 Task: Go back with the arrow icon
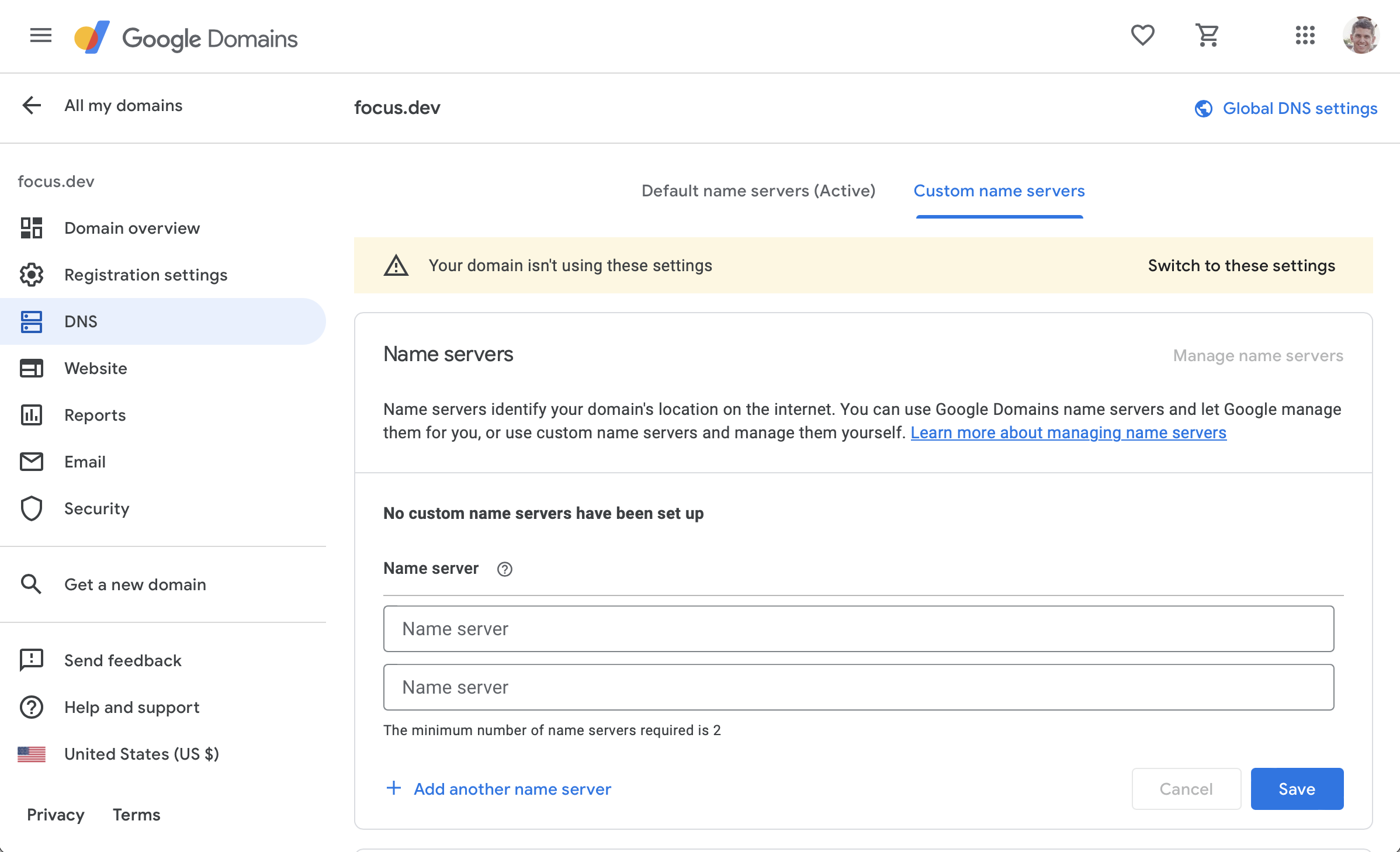click(x=32, y=105)
